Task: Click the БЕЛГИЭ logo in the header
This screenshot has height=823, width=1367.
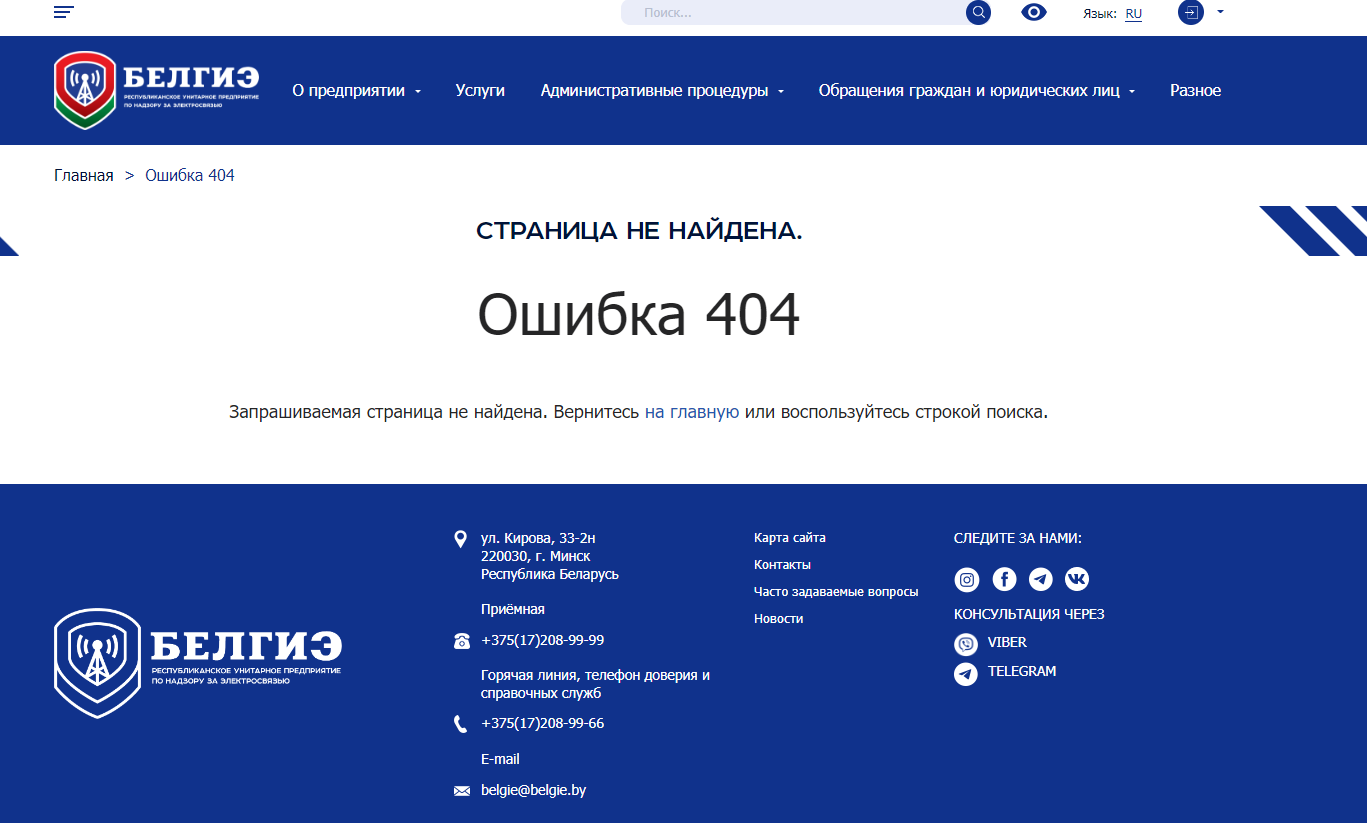Action: click(156, 90)
